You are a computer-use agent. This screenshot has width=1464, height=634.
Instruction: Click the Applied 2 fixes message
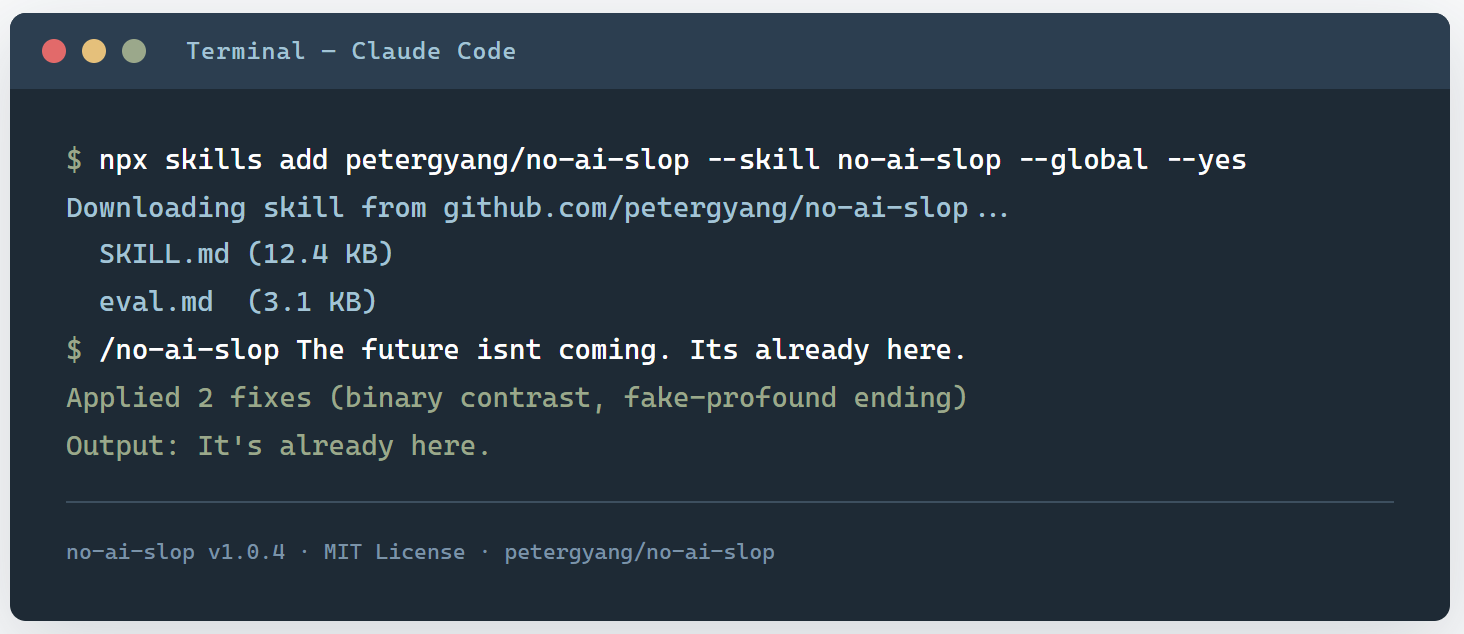coord(517,398)
